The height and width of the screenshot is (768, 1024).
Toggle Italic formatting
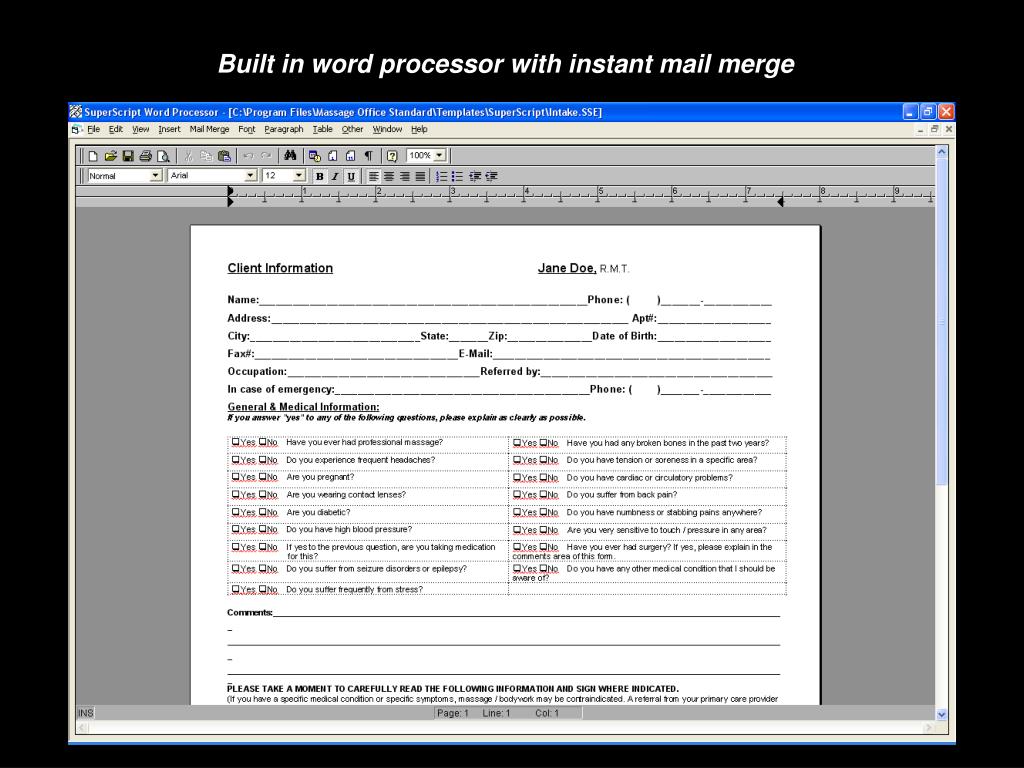(x=335, y=176)
